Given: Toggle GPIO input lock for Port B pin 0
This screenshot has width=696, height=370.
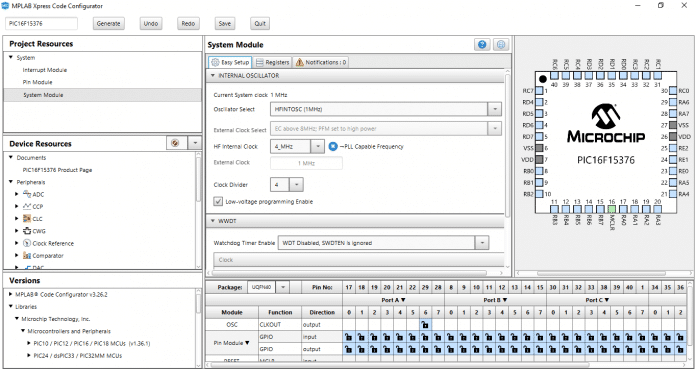Looking at the screenshot, I should pos(451,337).
